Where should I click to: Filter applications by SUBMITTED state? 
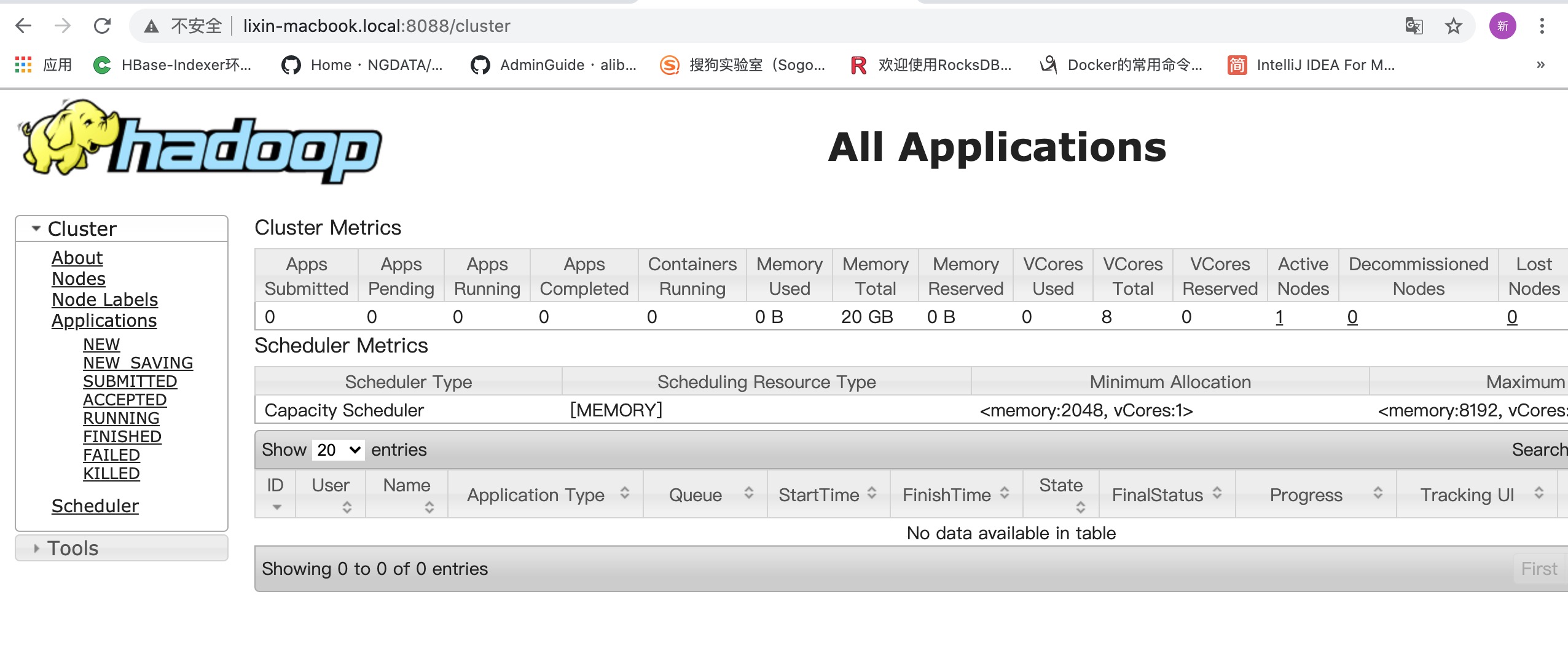pyautogui.click(x=130, y=381)
